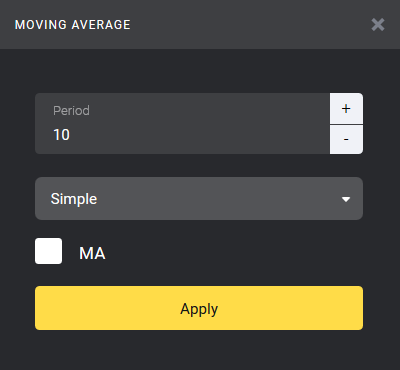The image size is (400, 370).
Task: Expand the average type list showing Simple
Action: [x=199, y=198]
